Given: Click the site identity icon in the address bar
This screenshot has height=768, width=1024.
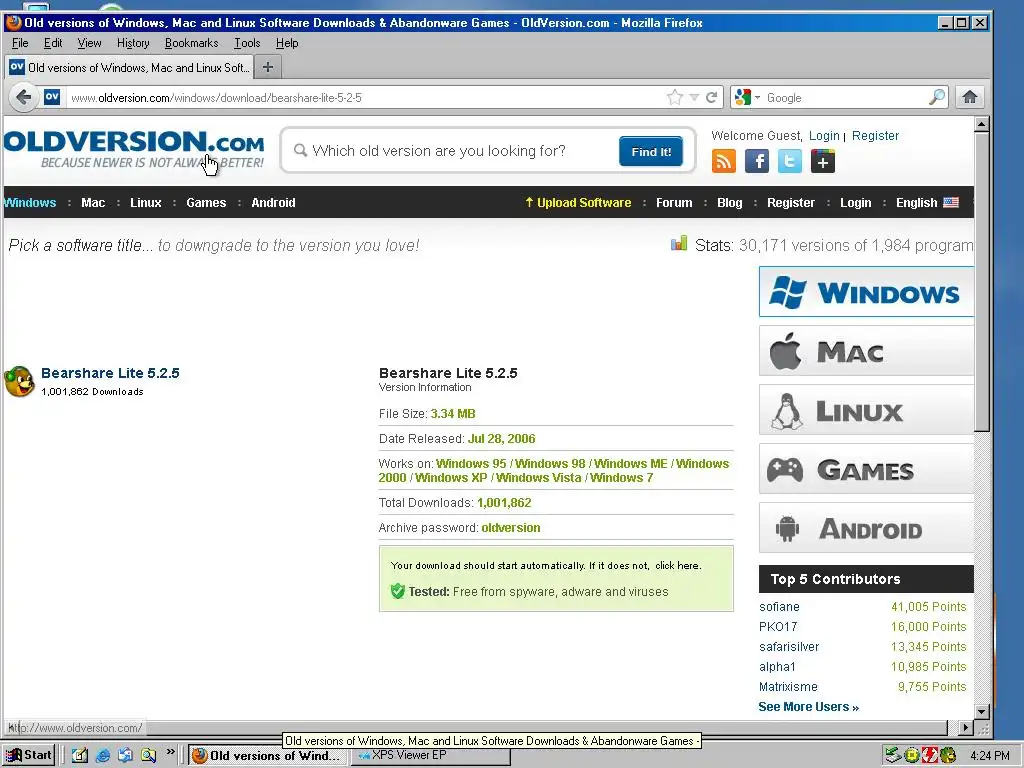Looking at the screenshot, I should click(52, 97).
